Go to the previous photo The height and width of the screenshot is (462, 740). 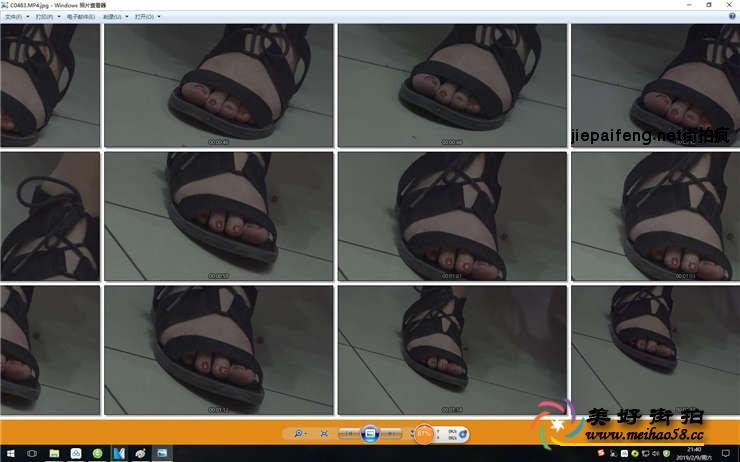348,433
